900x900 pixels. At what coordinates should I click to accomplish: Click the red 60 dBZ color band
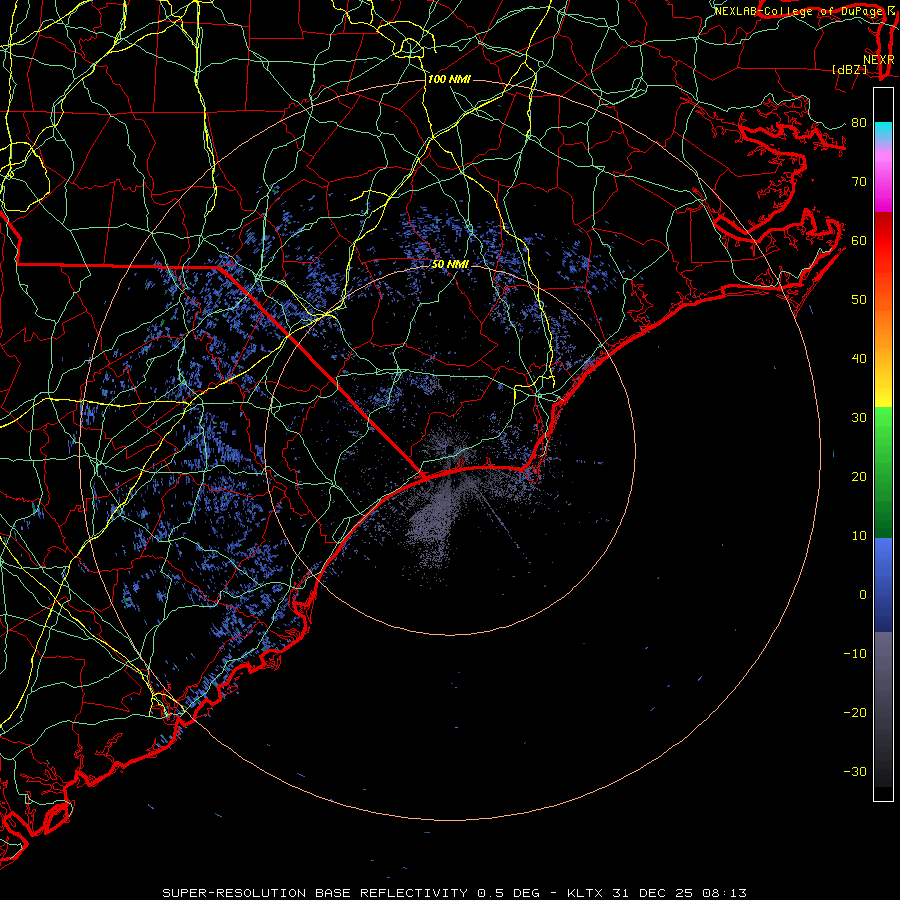coord(883,241)
